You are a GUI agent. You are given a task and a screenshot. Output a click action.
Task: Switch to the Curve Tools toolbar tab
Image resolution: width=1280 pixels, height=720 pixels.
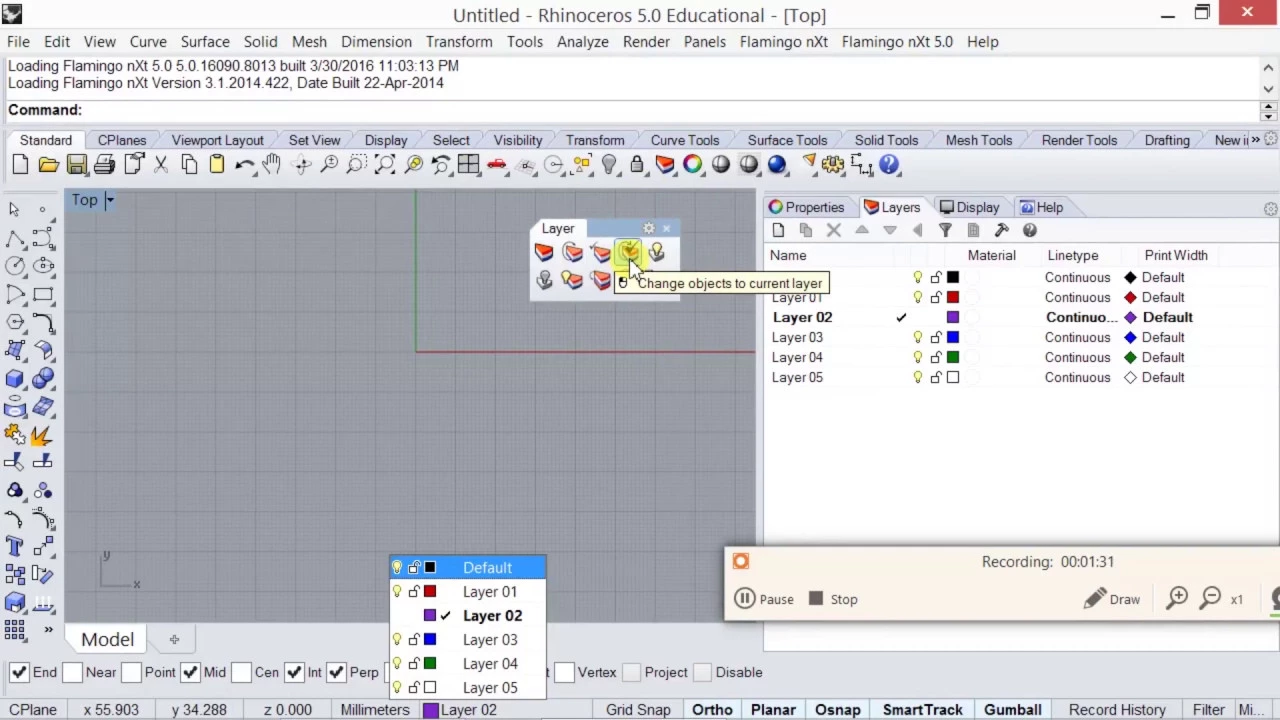pyautogui.click(x=685, y=140)
